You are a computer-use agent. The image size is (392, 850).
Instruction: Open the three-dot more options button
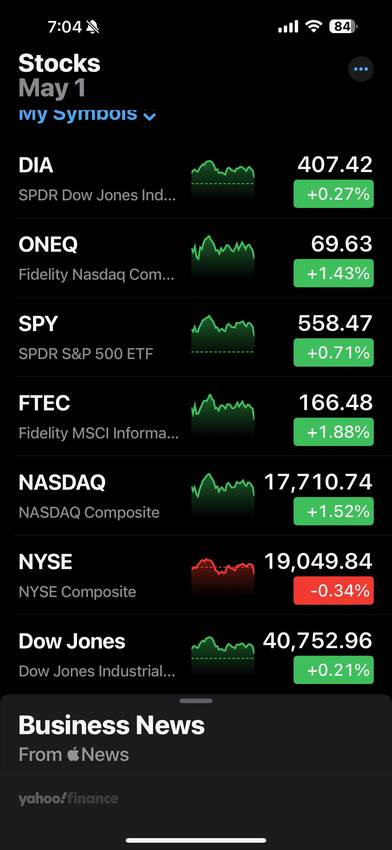[361, 69]
